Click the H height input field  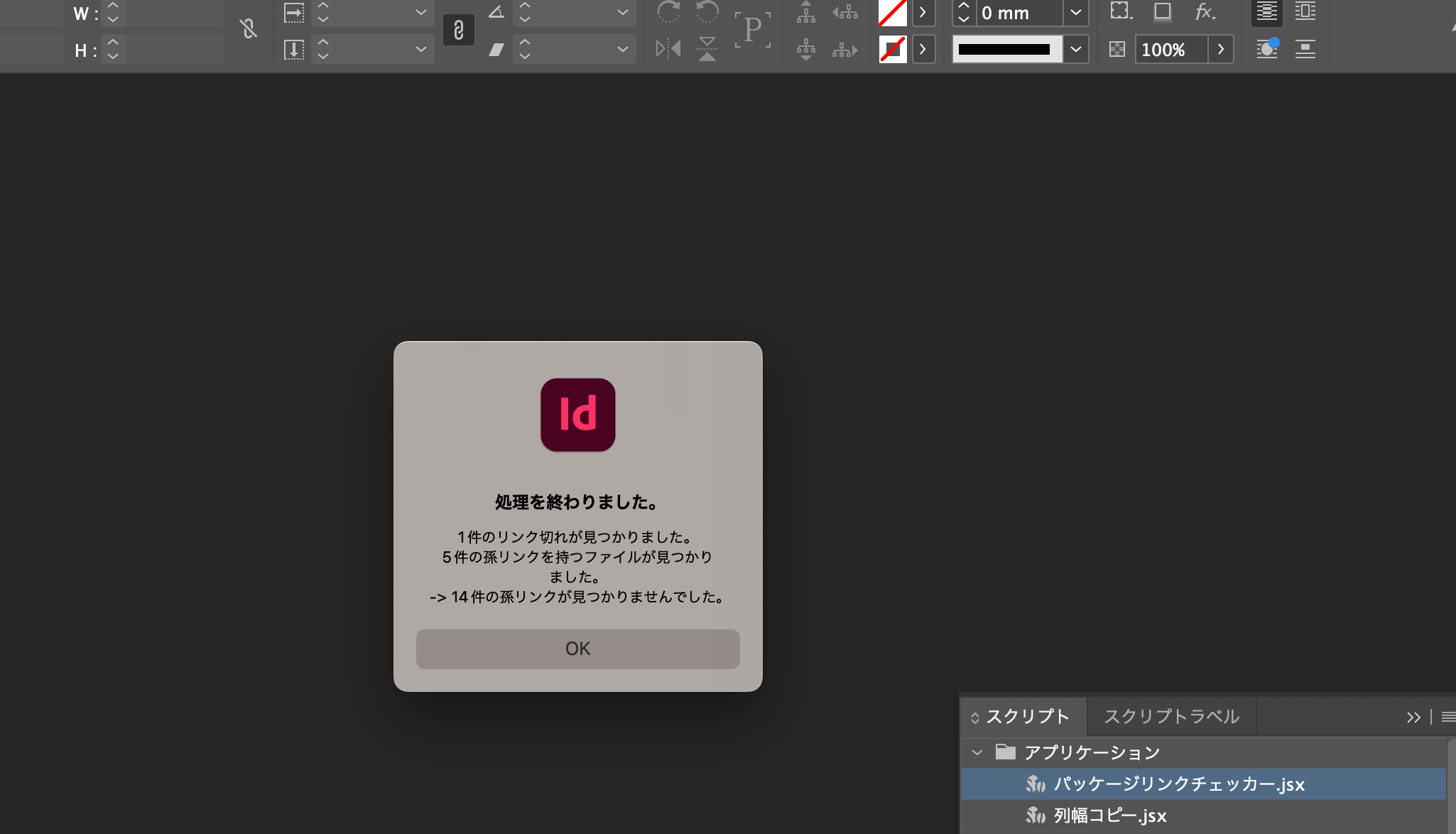tap(174, 50)
